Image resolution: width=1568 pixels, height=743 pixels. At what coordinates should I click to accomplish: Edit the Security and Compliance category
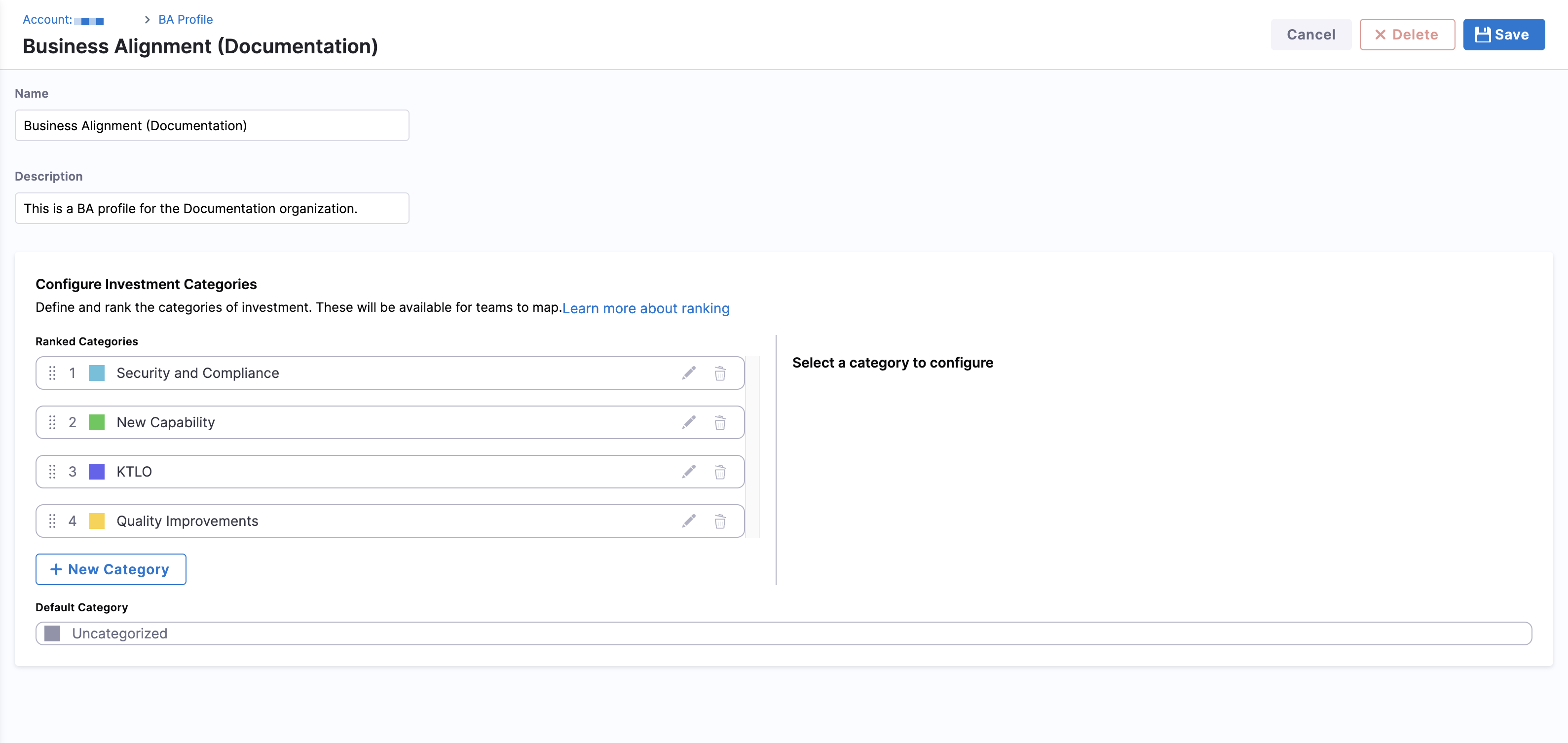[688, 373]
